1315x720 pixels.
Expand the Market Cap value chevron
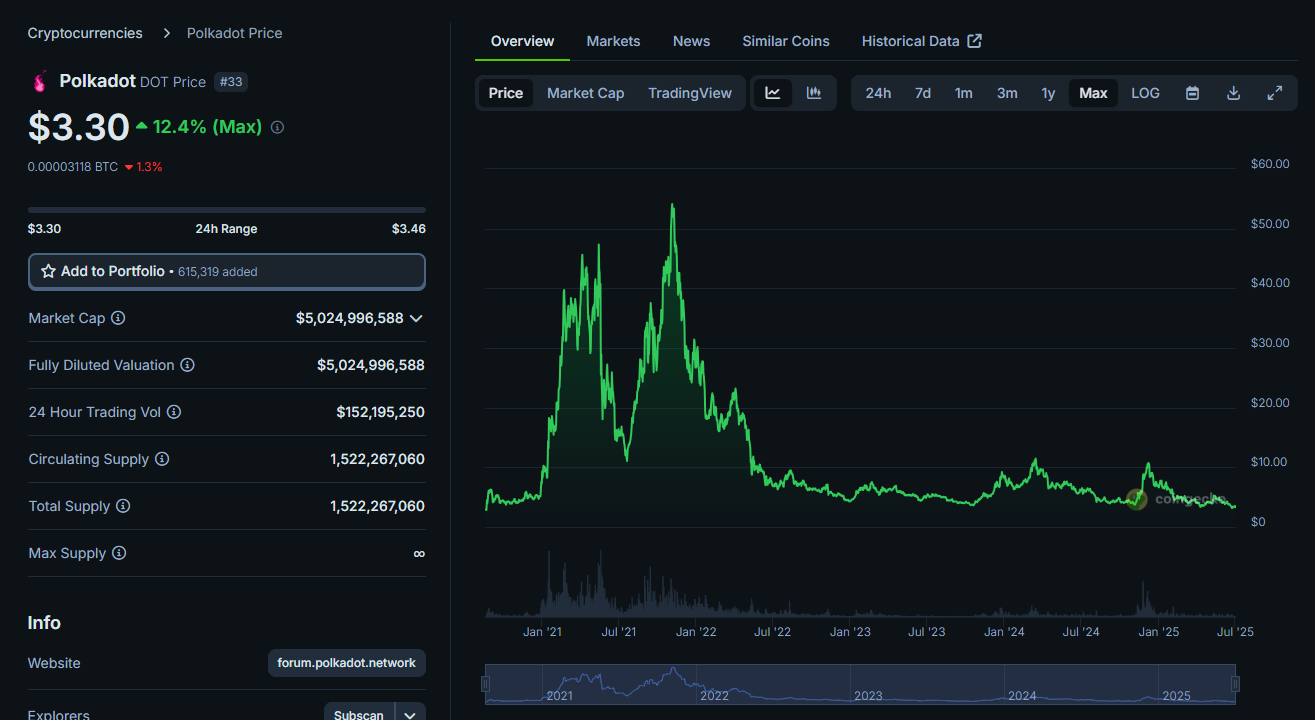click(x=416, y=318)
